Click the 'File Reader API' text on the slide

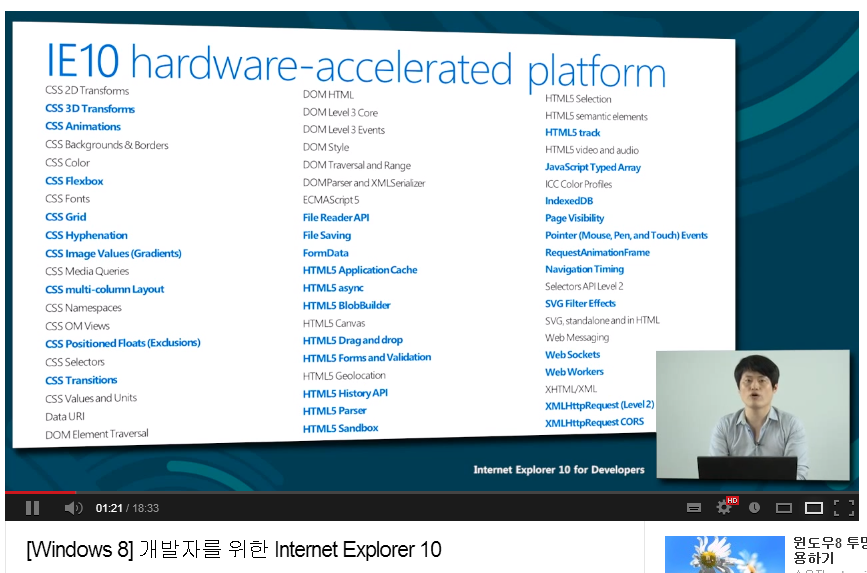tap(336, 217)
